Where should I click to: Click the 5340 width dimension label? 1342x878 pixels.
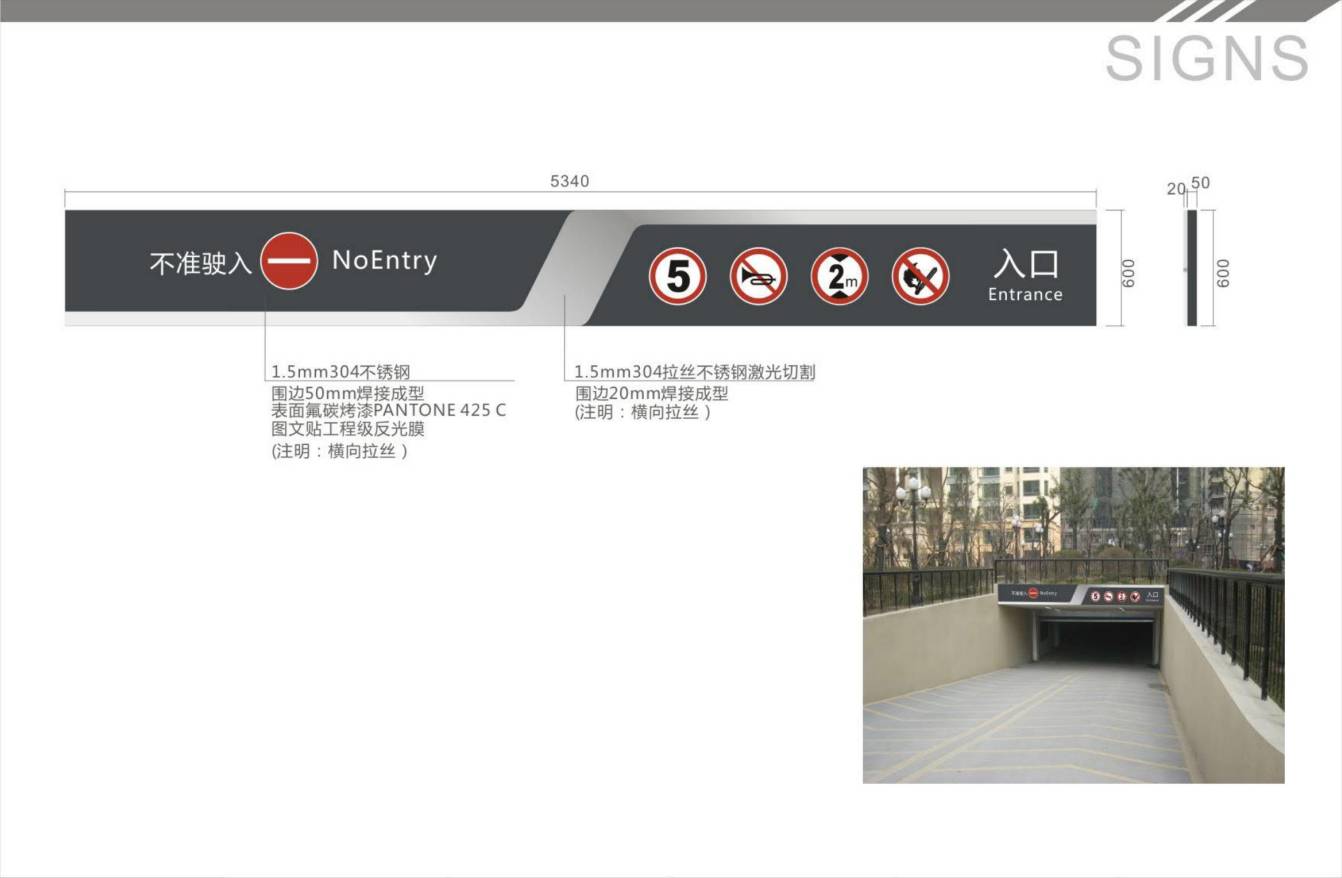click(x=570, y=182)
